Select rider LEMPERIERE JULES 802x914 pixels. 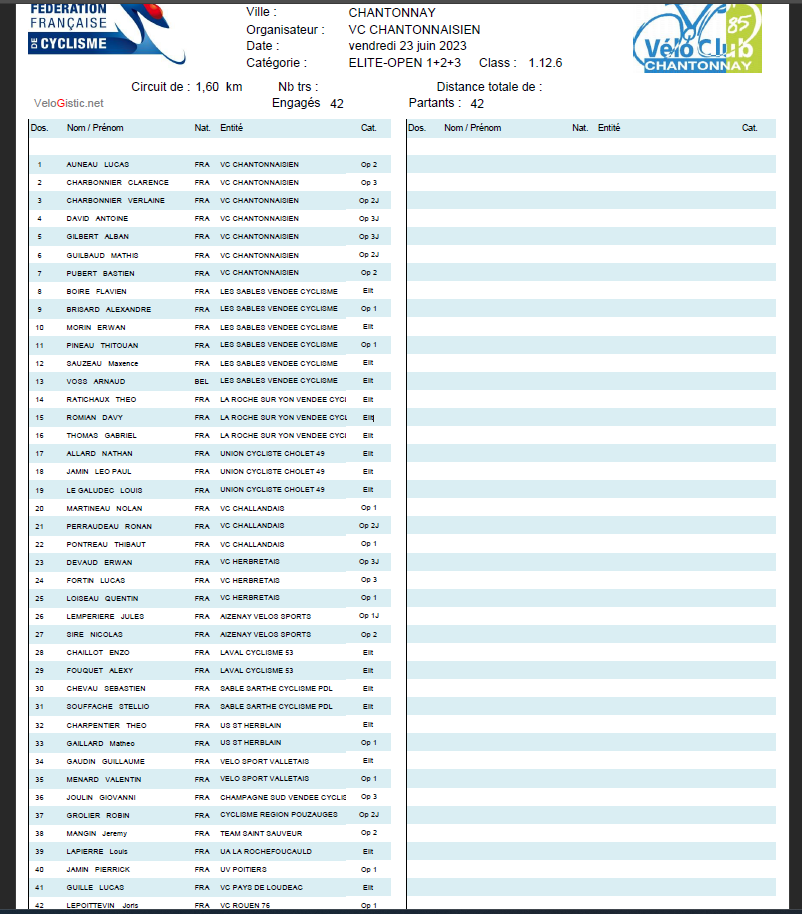[105, 617]
